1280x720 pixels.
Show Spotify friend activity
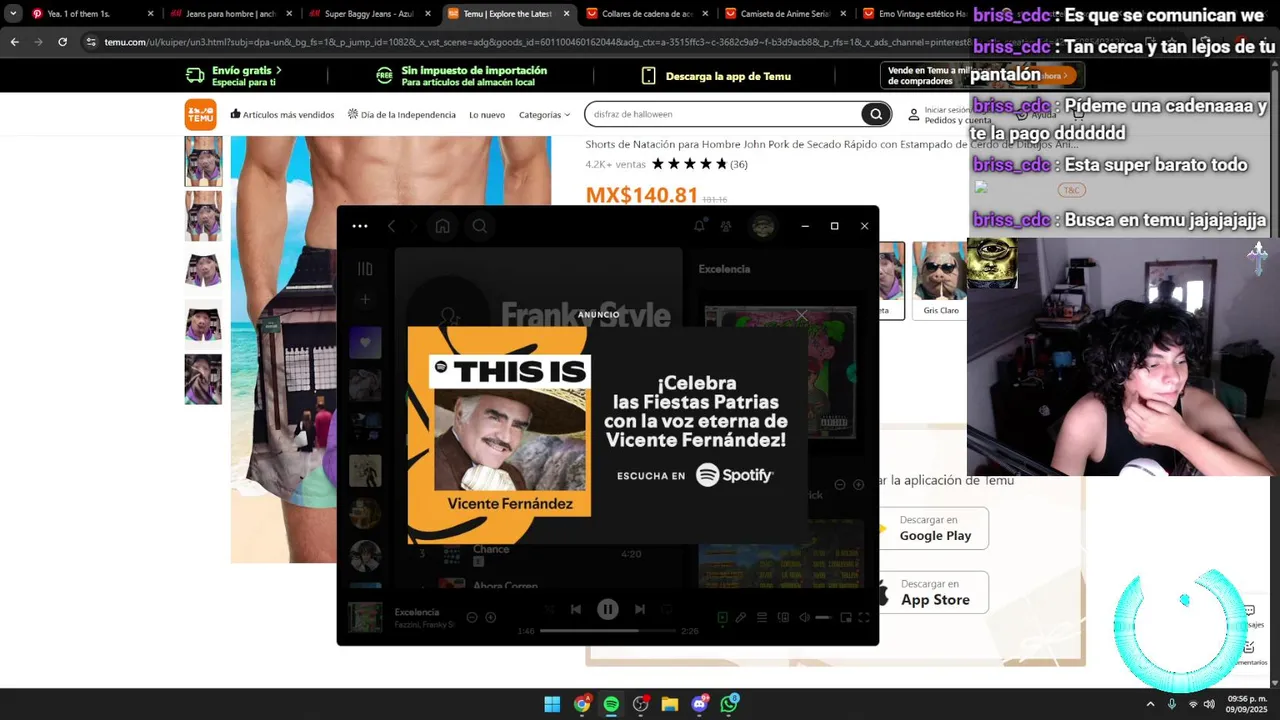pyautogui.click(x=726, y=226)
